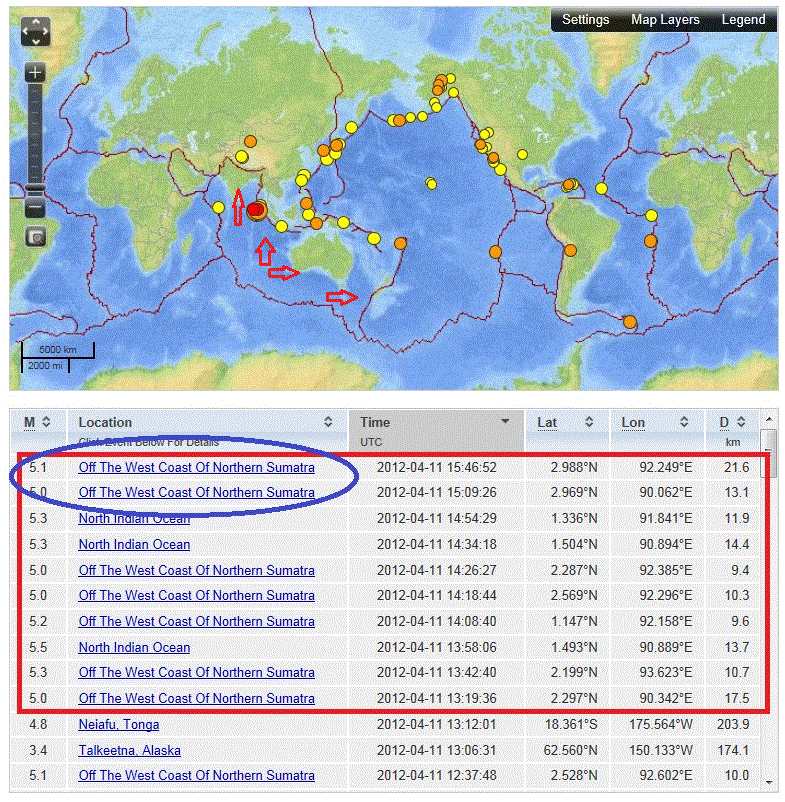Toggle Time column sort order arrow
785x802 pixels.
tap(505, 422)
